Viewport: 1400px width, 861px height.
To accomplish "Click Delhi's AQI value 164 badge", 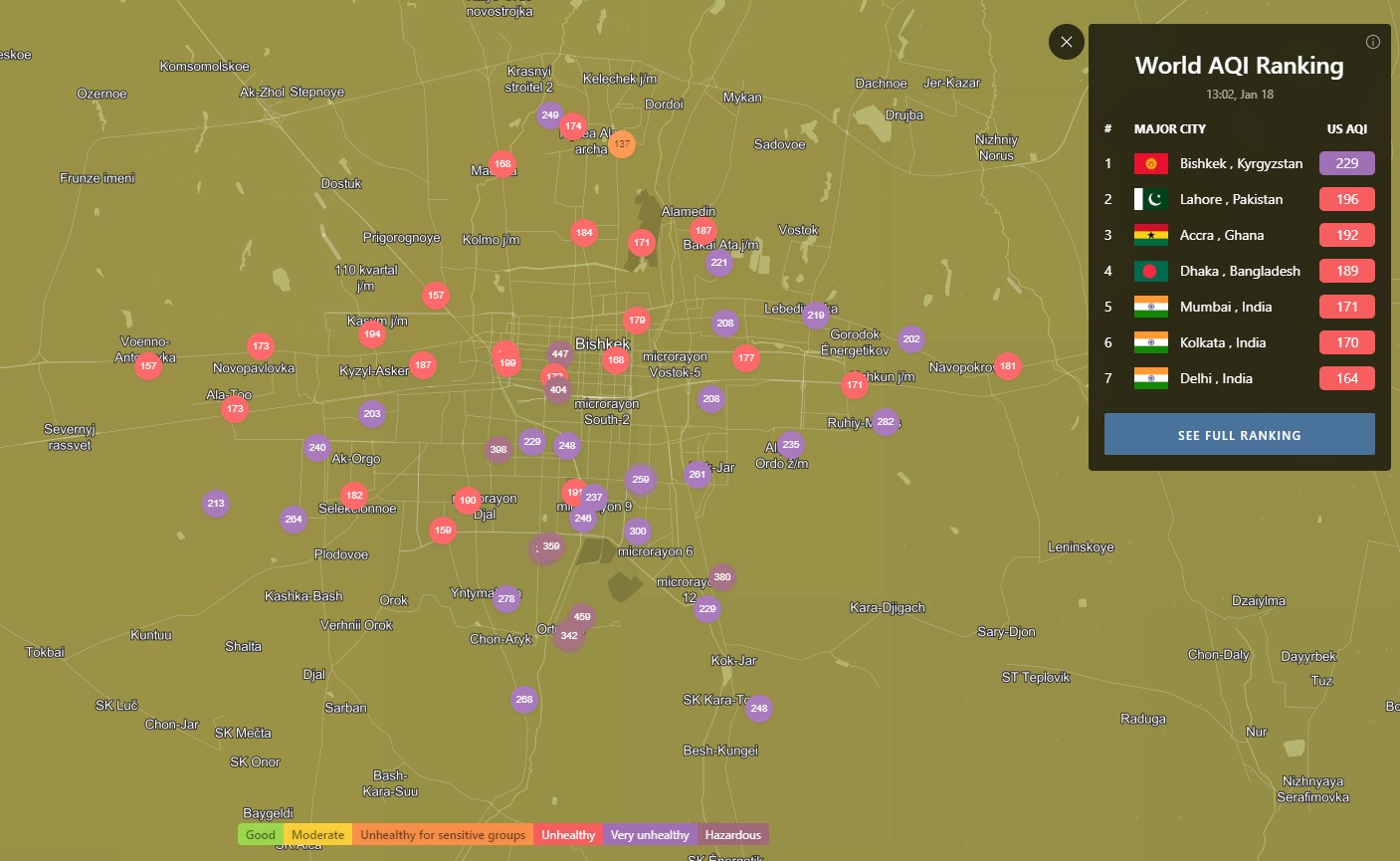I will pyautogui.click(x=1346, y=378).
